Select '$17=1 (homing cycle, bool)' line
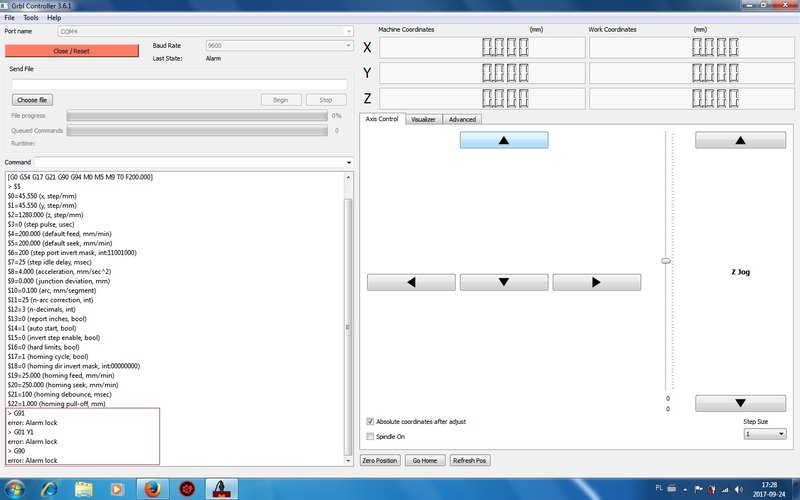Image resolution: width=800 pixels, height=500 pixels. click(x=48, y=357)
